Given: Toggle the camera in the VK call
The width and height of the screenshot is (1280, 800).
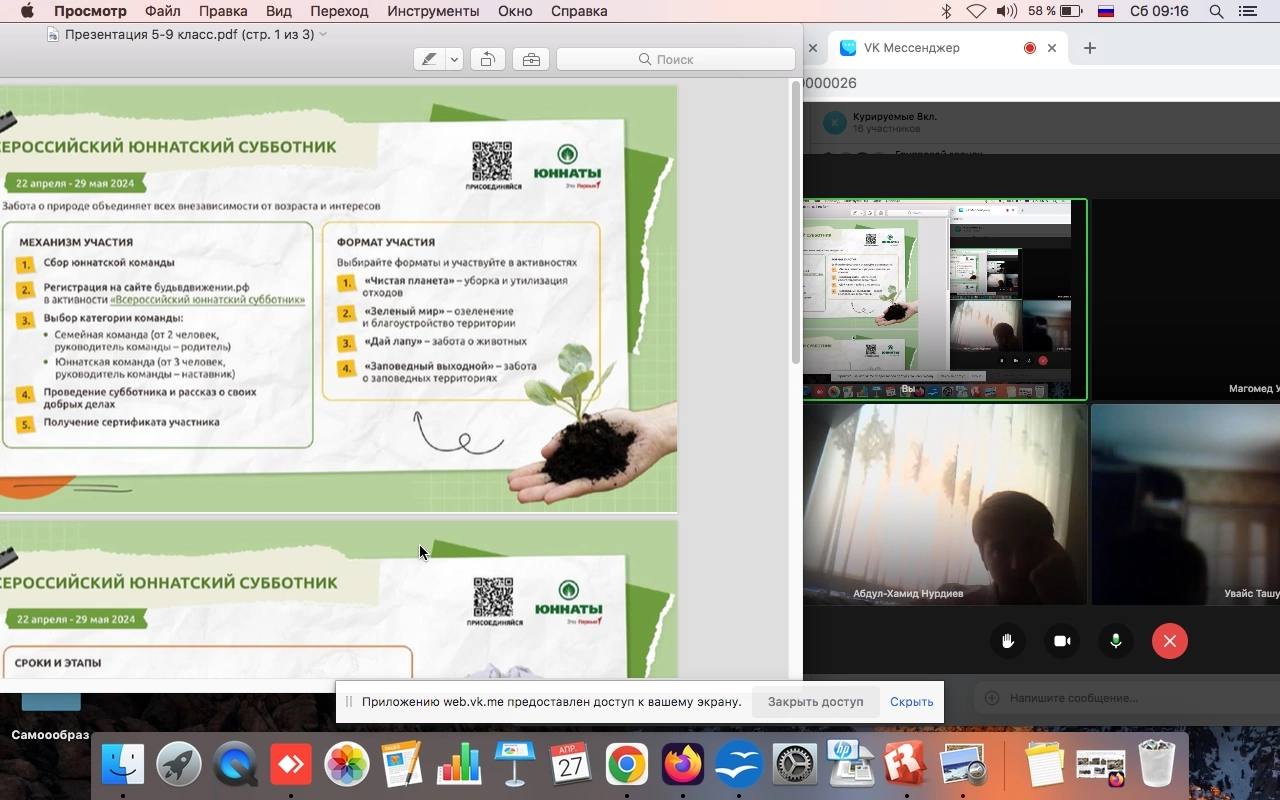Looking at the screenshot, I should pos(1062,641).
